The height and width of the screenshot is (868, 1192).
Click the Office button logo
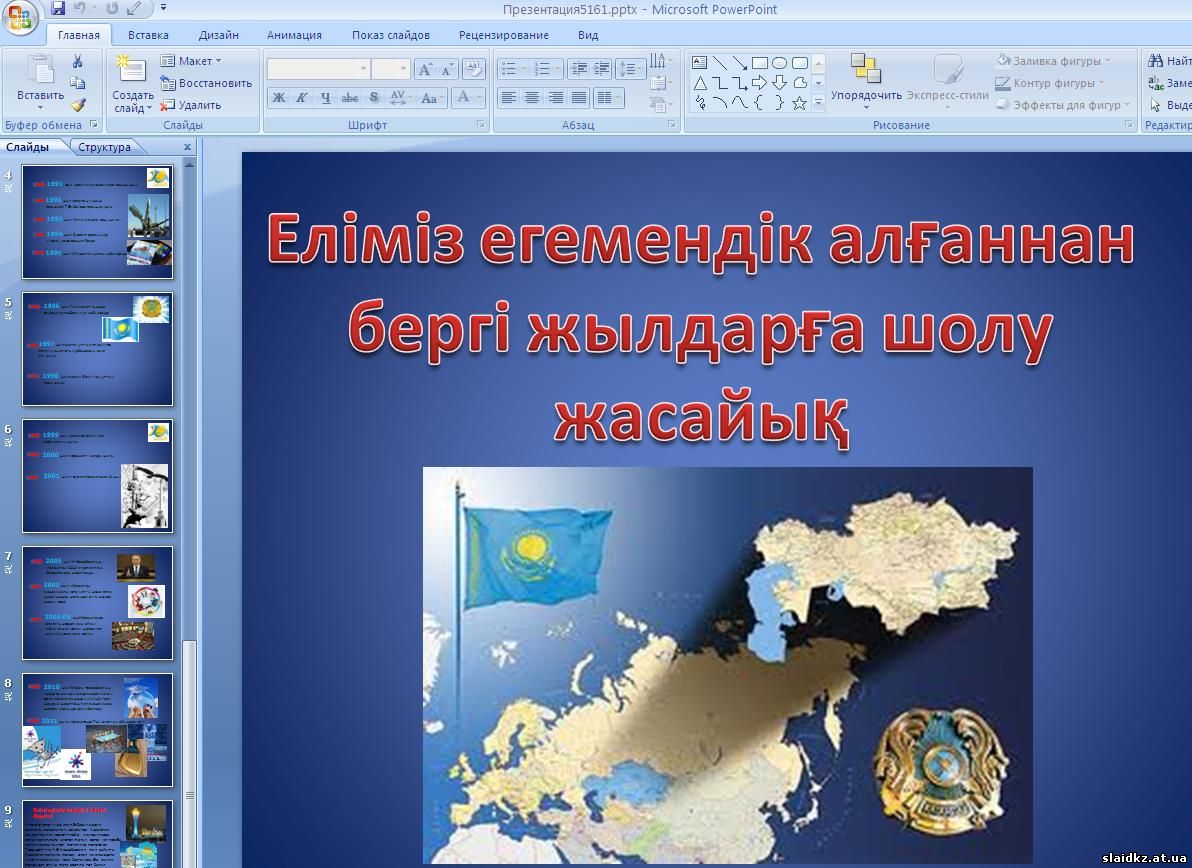point(19,17)
